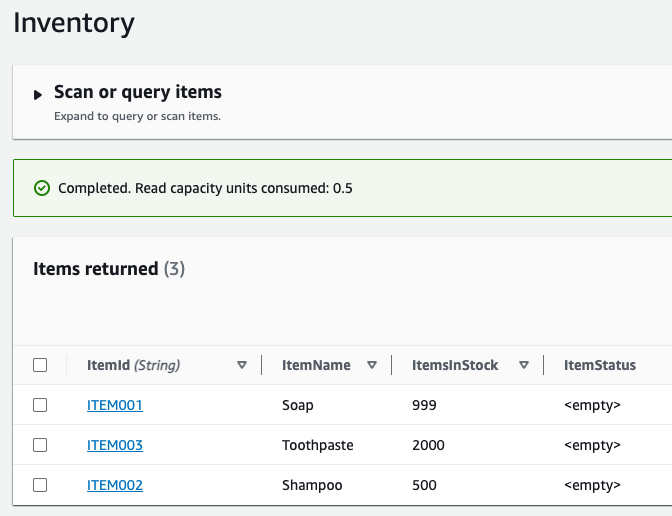Open the ITEM002 item link
The height and width of the screenshot is (516, 672).
coord(115,485)
